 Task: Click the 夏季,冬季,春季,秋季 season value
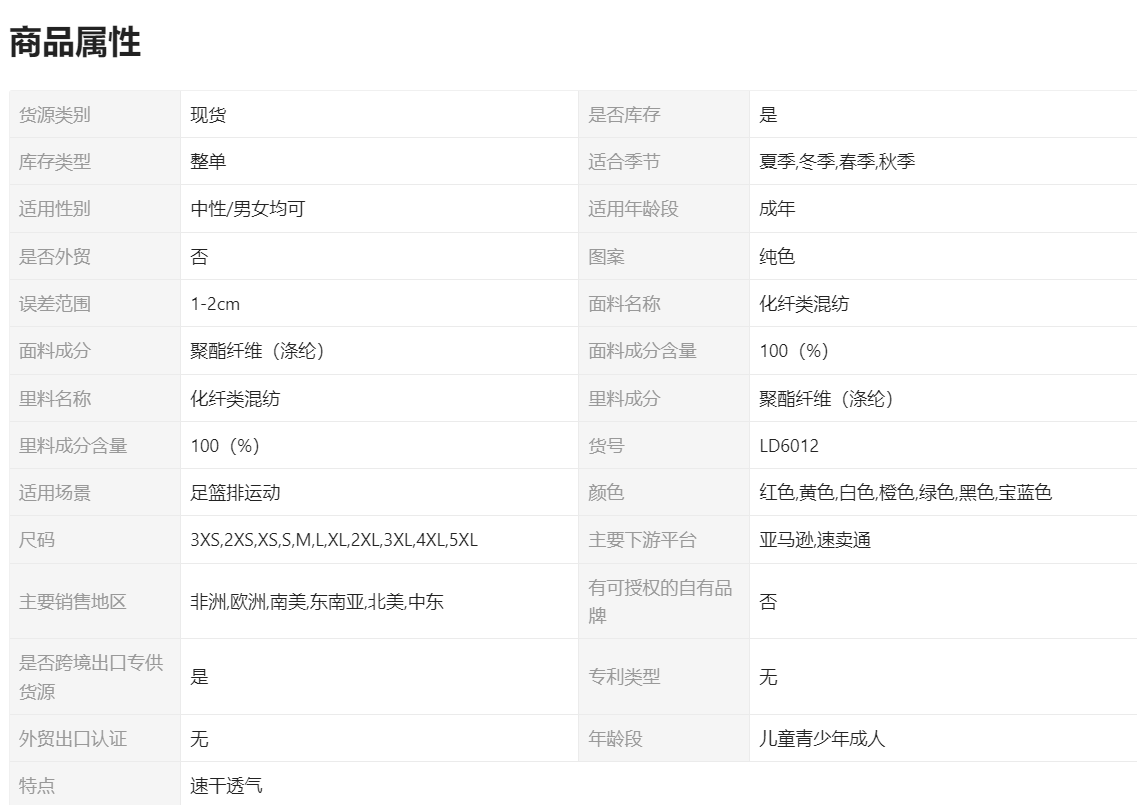[837, 162]
